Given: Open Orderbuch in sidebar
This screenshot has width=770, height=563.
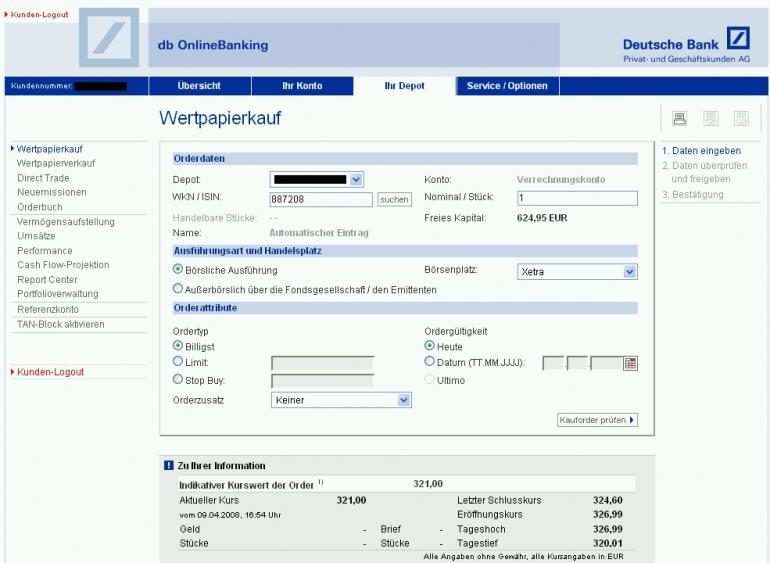Looking at the screenshot, I should tap(40, 207).
